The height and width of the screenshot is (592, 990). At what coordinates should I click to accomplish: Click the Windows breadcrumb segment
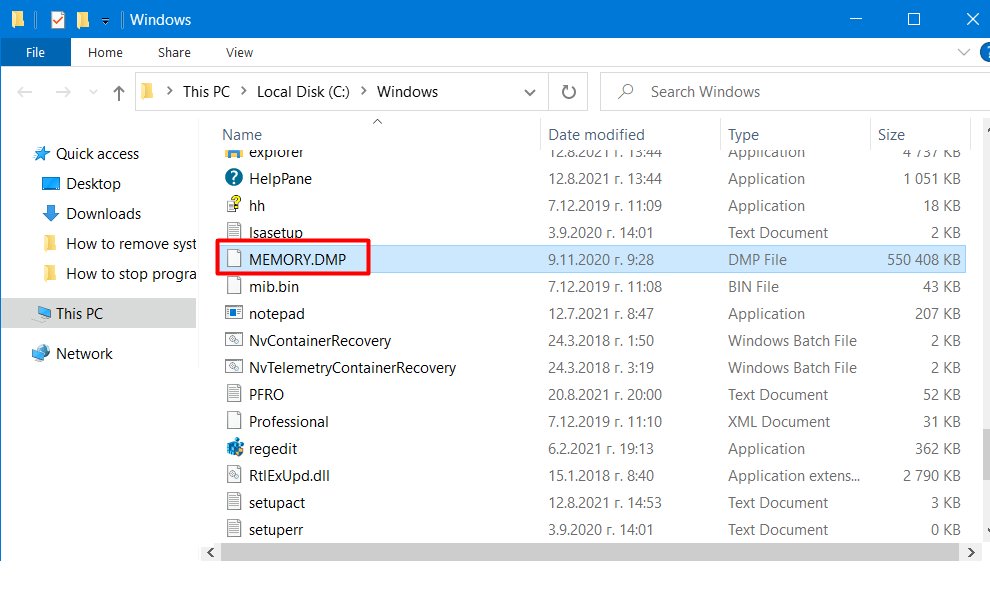[x=407, y=92]
